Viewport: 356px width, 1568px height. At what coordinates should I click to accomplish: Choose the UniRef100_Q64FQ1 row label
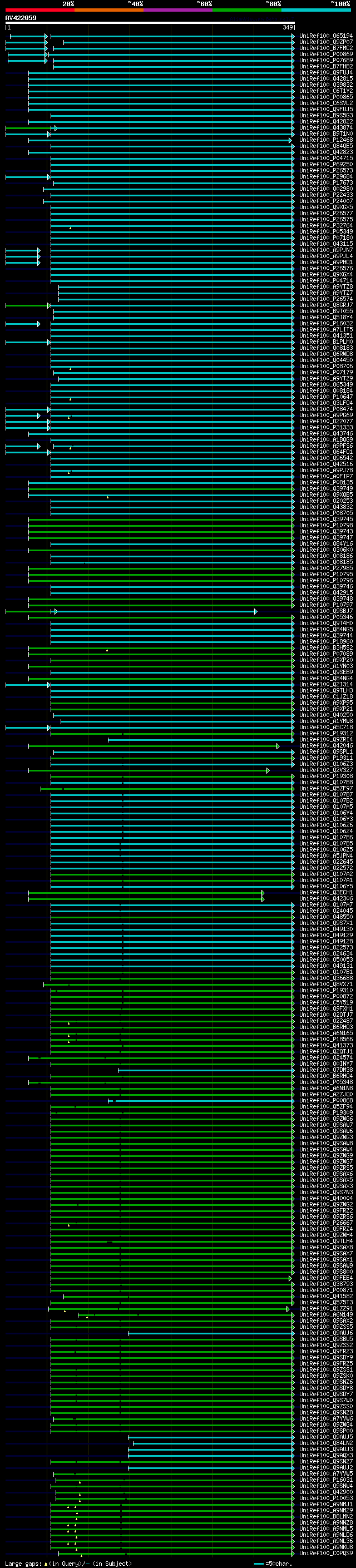point(326,452)
